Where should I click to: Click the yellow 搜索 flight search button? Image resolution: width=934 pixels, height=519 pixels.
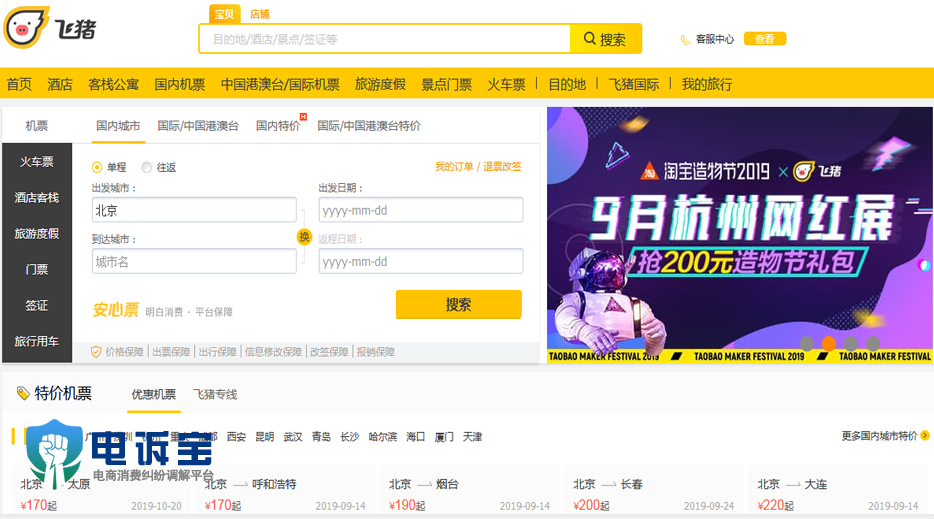pos(459,304)
